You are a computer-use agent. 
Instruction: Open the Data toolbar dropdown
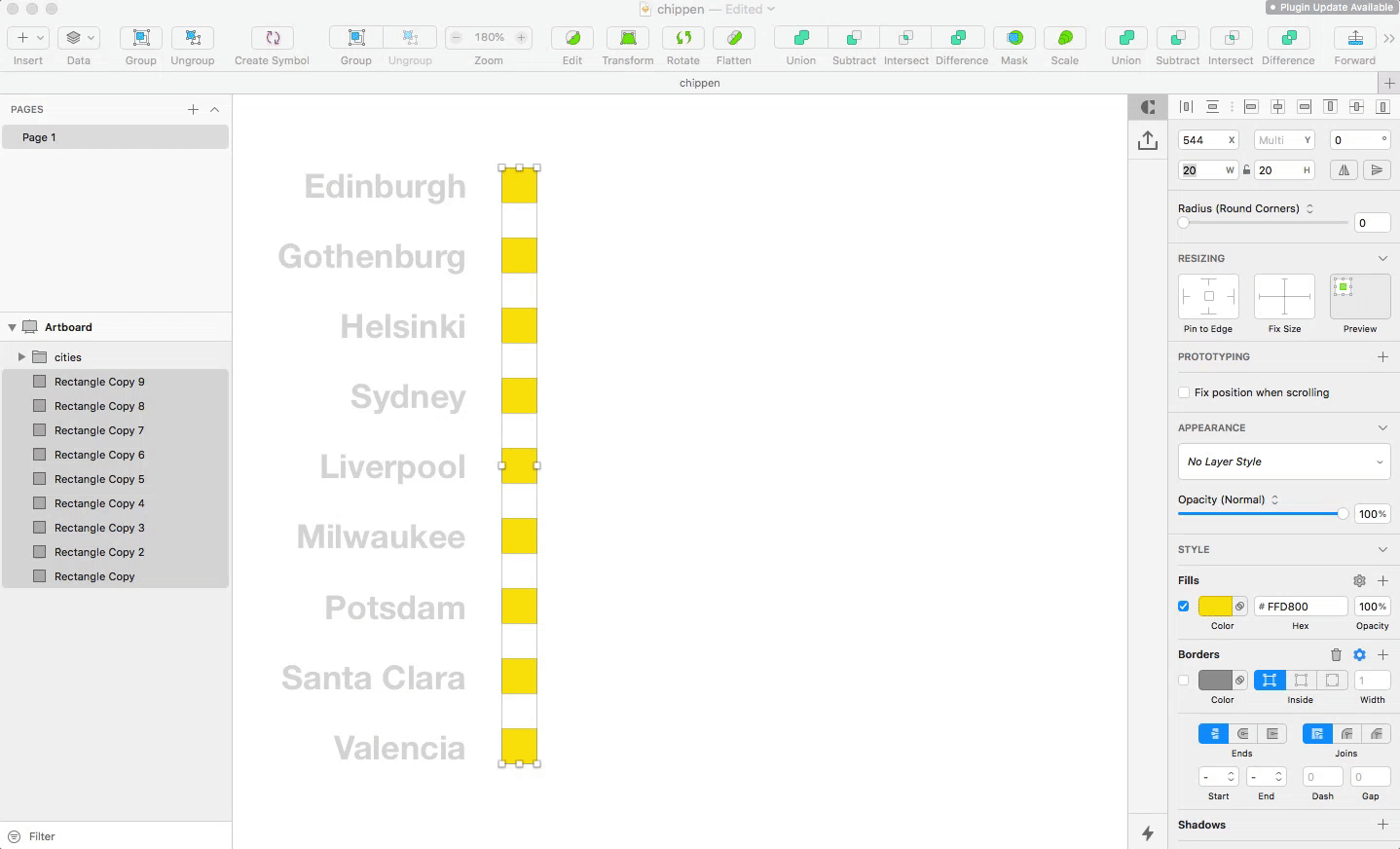click(x=79, y=38)
